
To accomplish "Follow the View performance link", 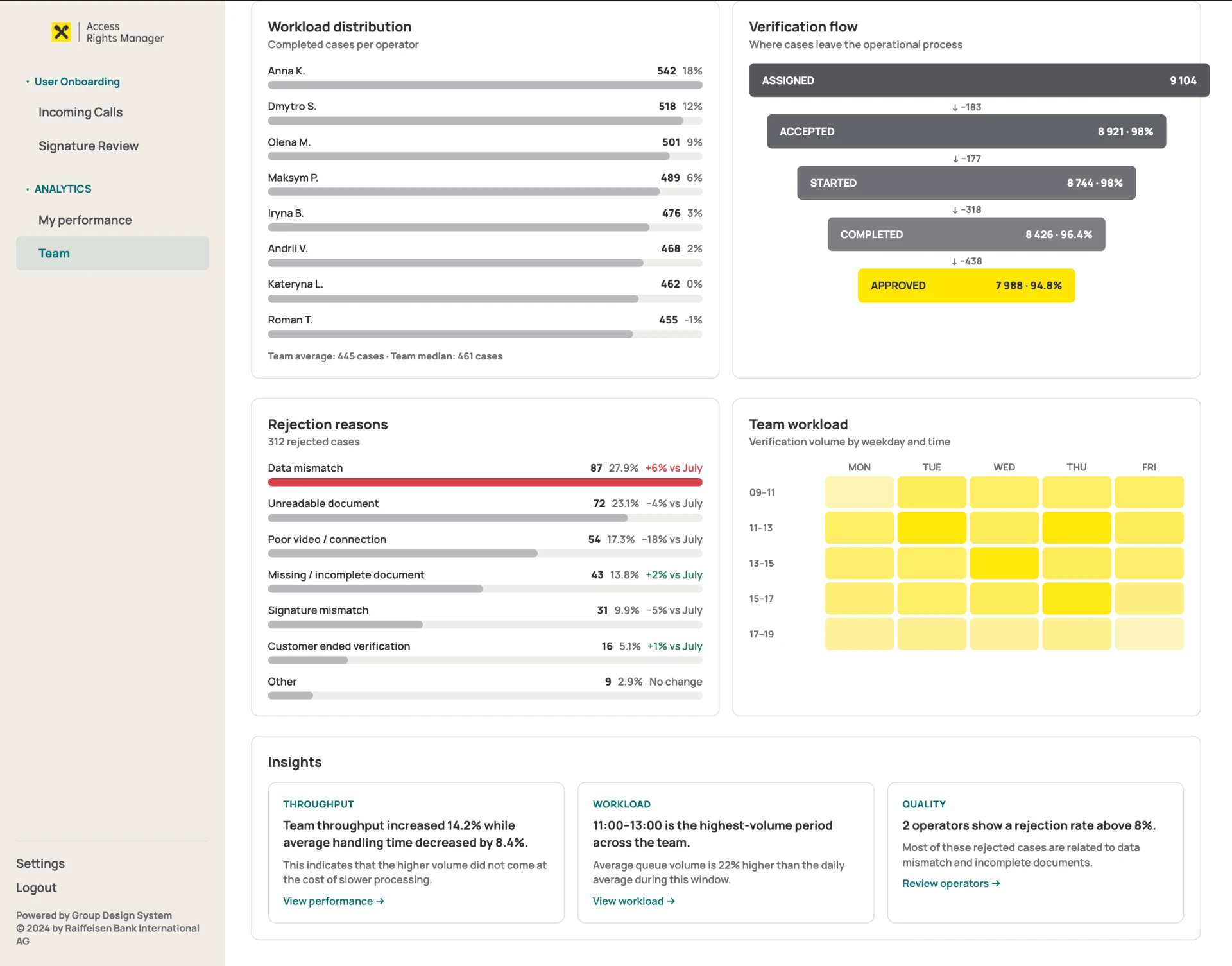I will (x=334, y=901).
